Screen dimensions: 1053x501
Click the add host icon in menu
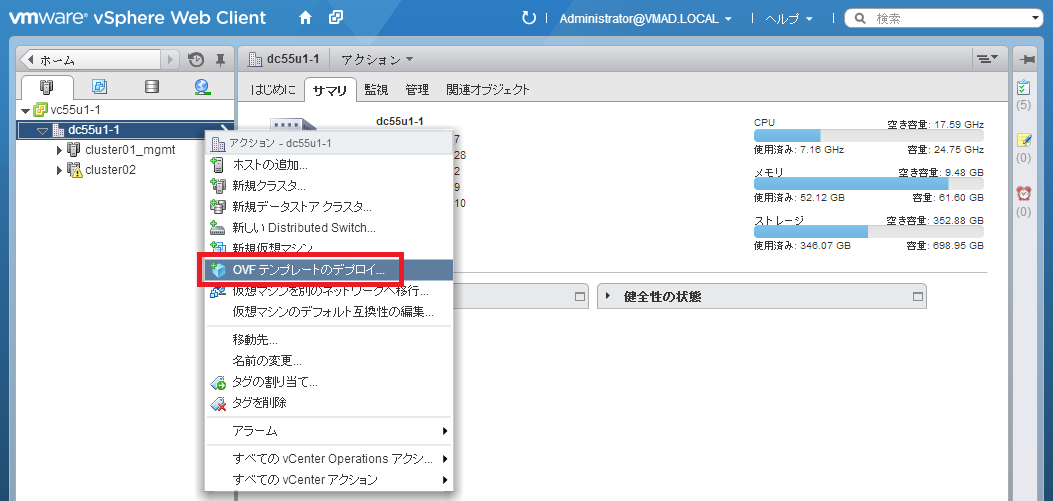pyautogui.click(x=218, y=164)
